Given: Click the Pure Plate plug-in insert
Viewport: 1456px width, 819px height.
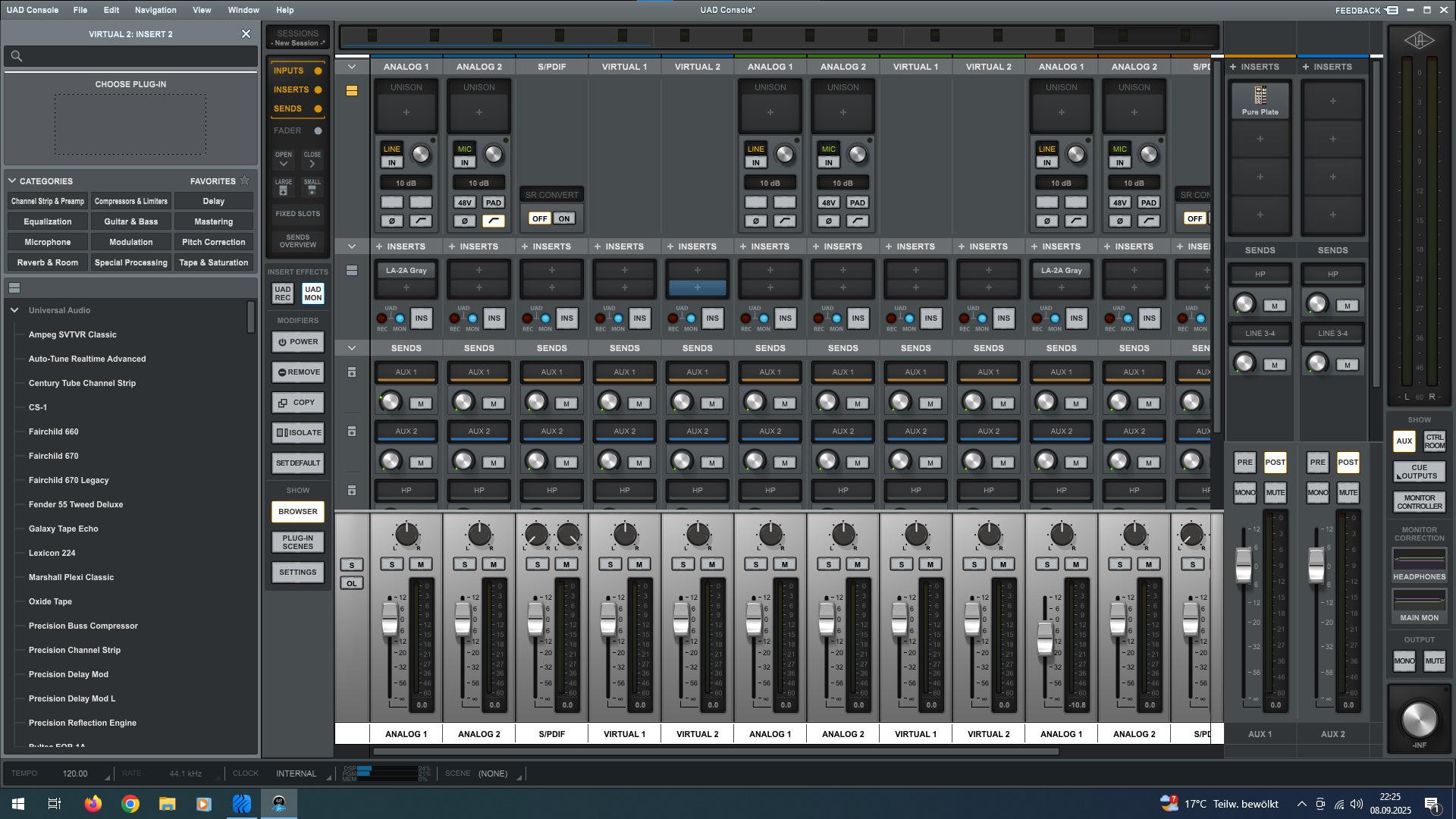Looking at the screenshot, I should point(1260,100).
